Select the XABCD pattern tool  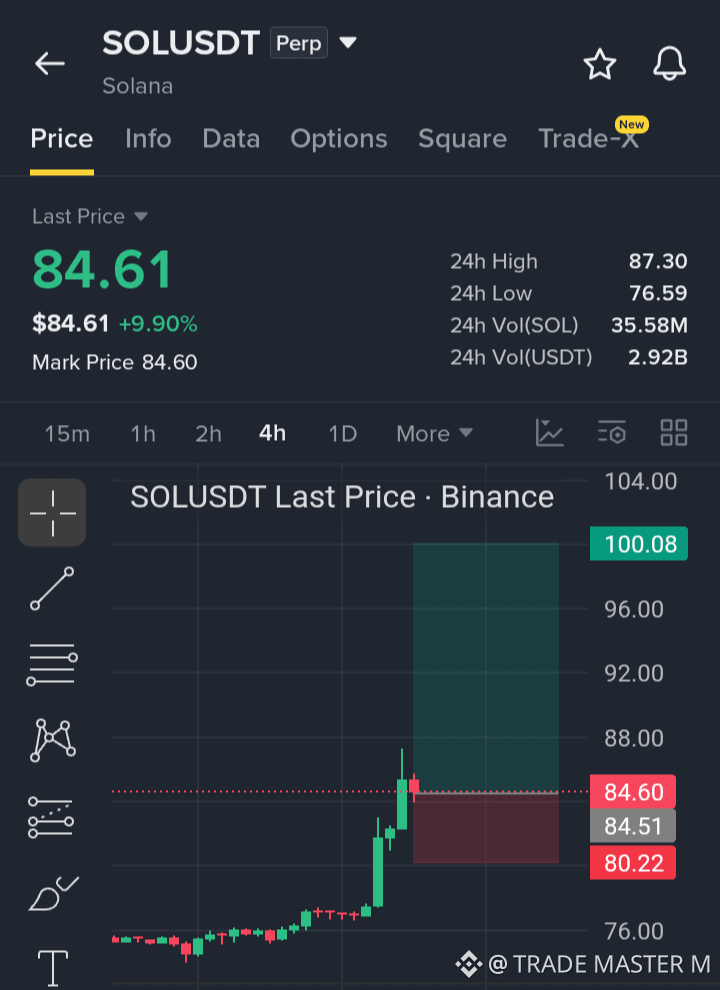click(x=52, y=740)
